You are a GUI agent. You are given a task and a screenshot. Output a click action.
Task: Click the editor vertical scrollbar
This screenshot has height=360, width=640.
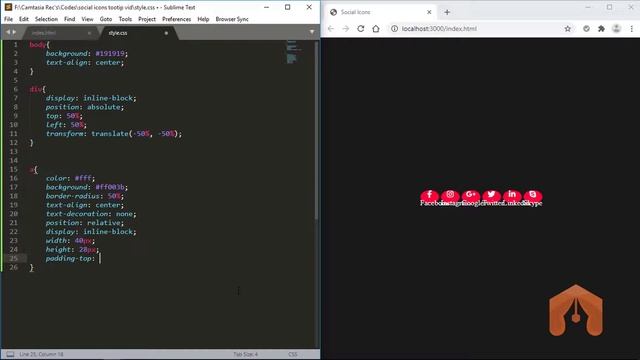(316, 131)
